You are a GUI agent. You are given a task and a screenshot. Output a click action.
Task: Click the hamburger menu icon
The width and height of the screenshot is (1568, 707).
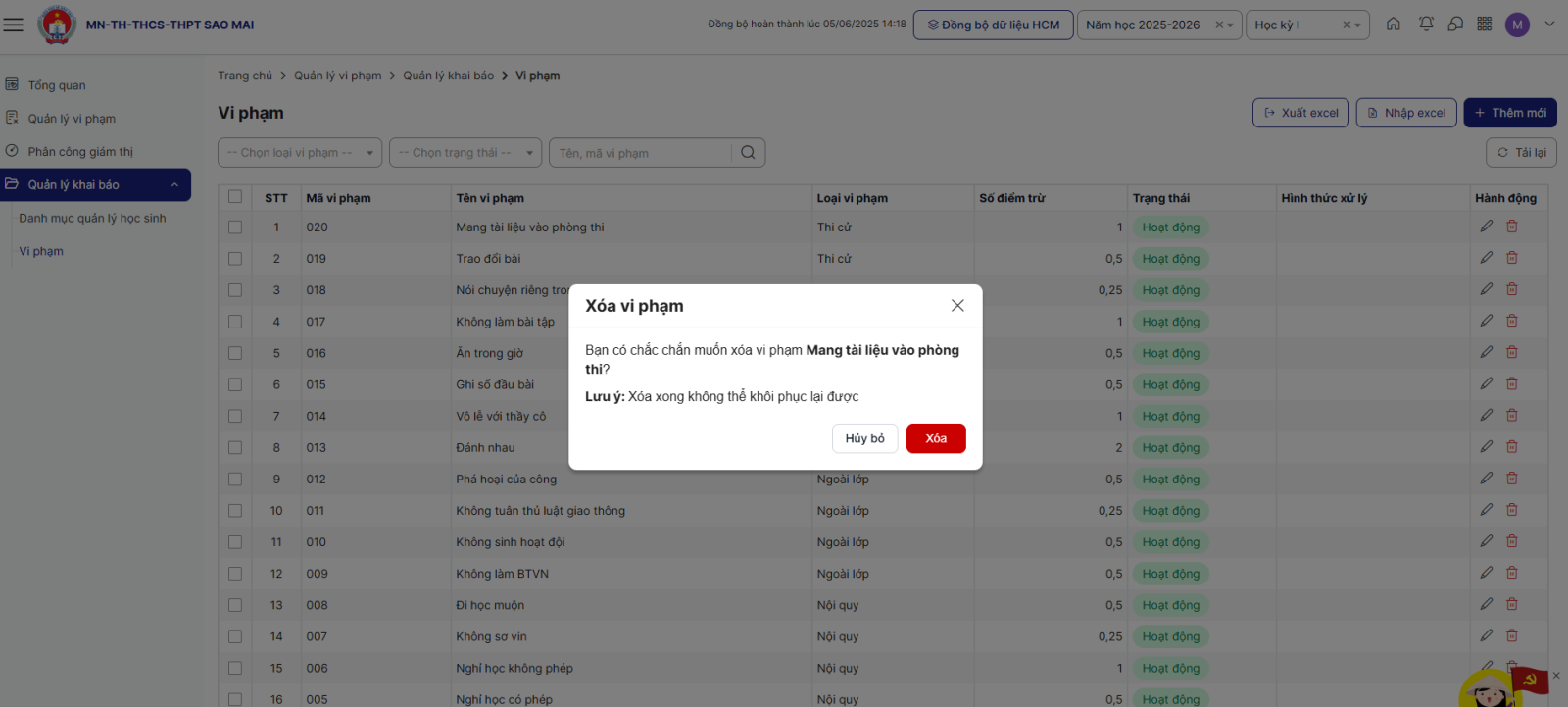(x=14, y=25)
